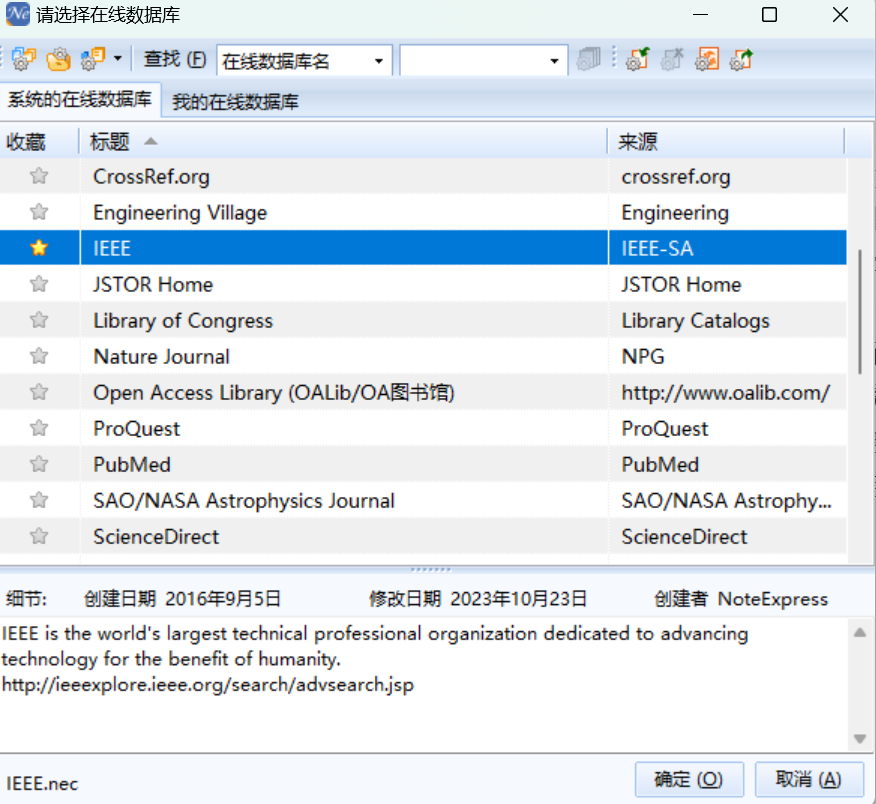Click the database list vertical scrollbar thumb

click(860, 311)
